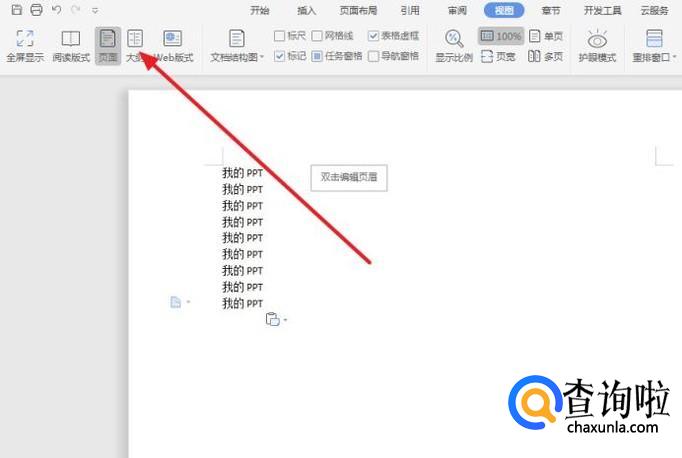Click the Undo arrow icon
The image size is (682, 458).
tap(57, 9)
